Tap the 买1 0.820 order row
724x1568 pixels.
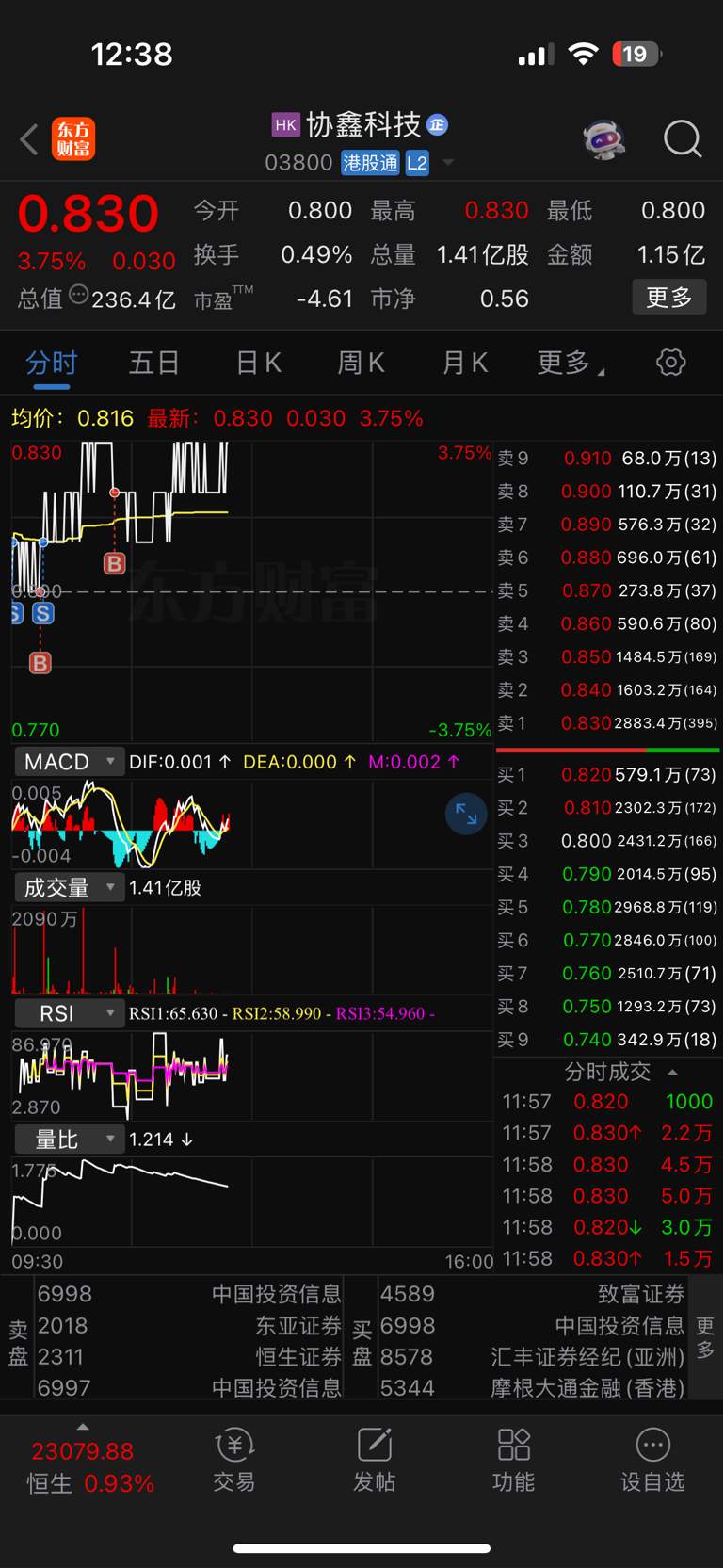pyautogui.click(x=607, y=775)
